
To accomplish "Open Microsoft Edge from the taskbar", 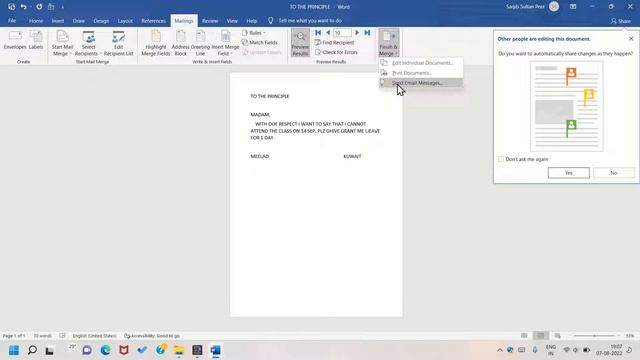I will coord(105,350).
